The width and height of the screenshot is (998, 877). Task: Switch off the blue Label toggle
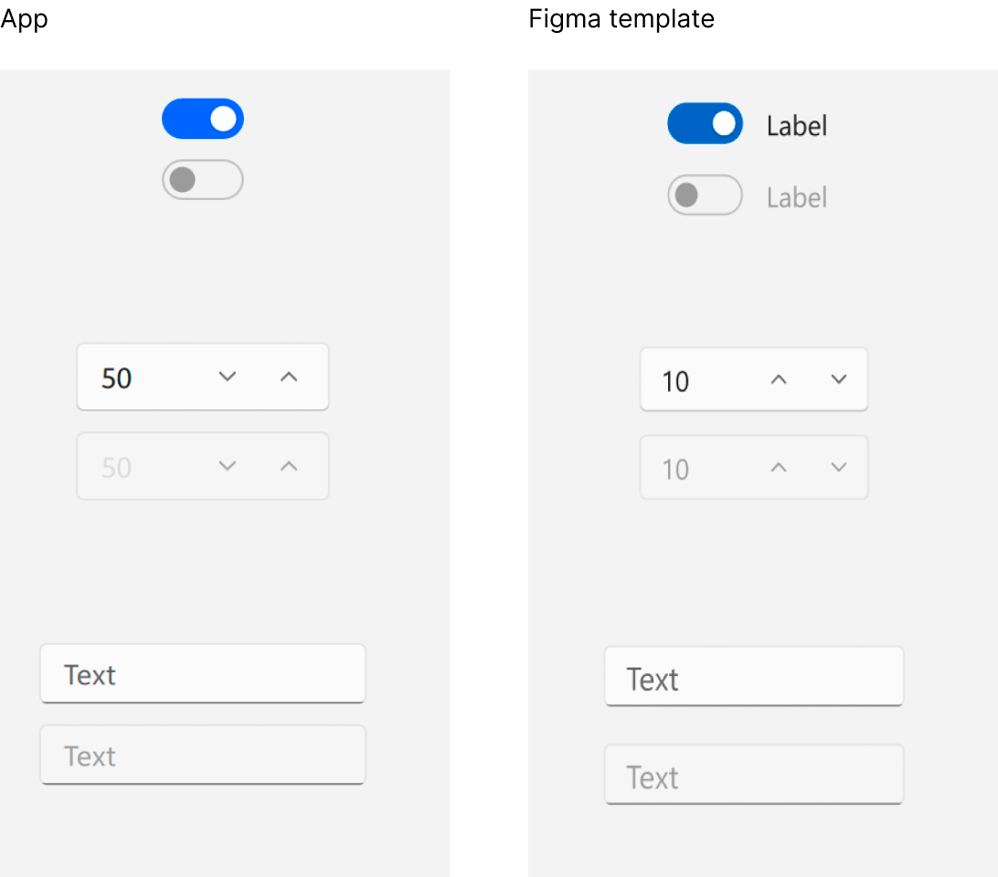[x=705, y=124]
